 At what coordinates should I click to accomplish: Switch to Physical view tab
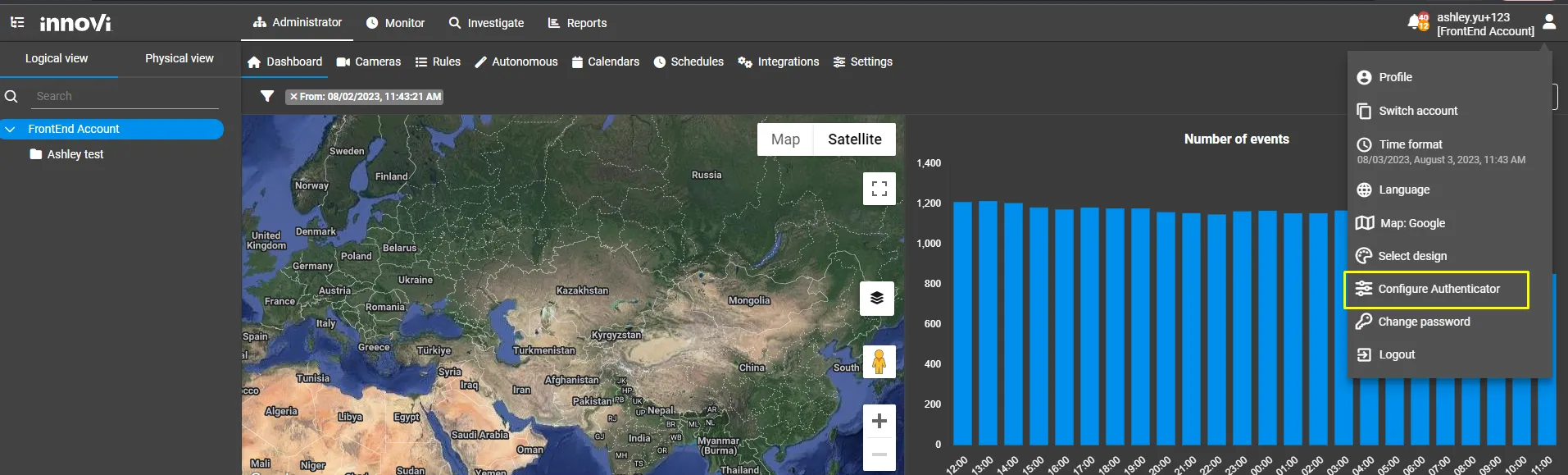(x=180, y=58)
